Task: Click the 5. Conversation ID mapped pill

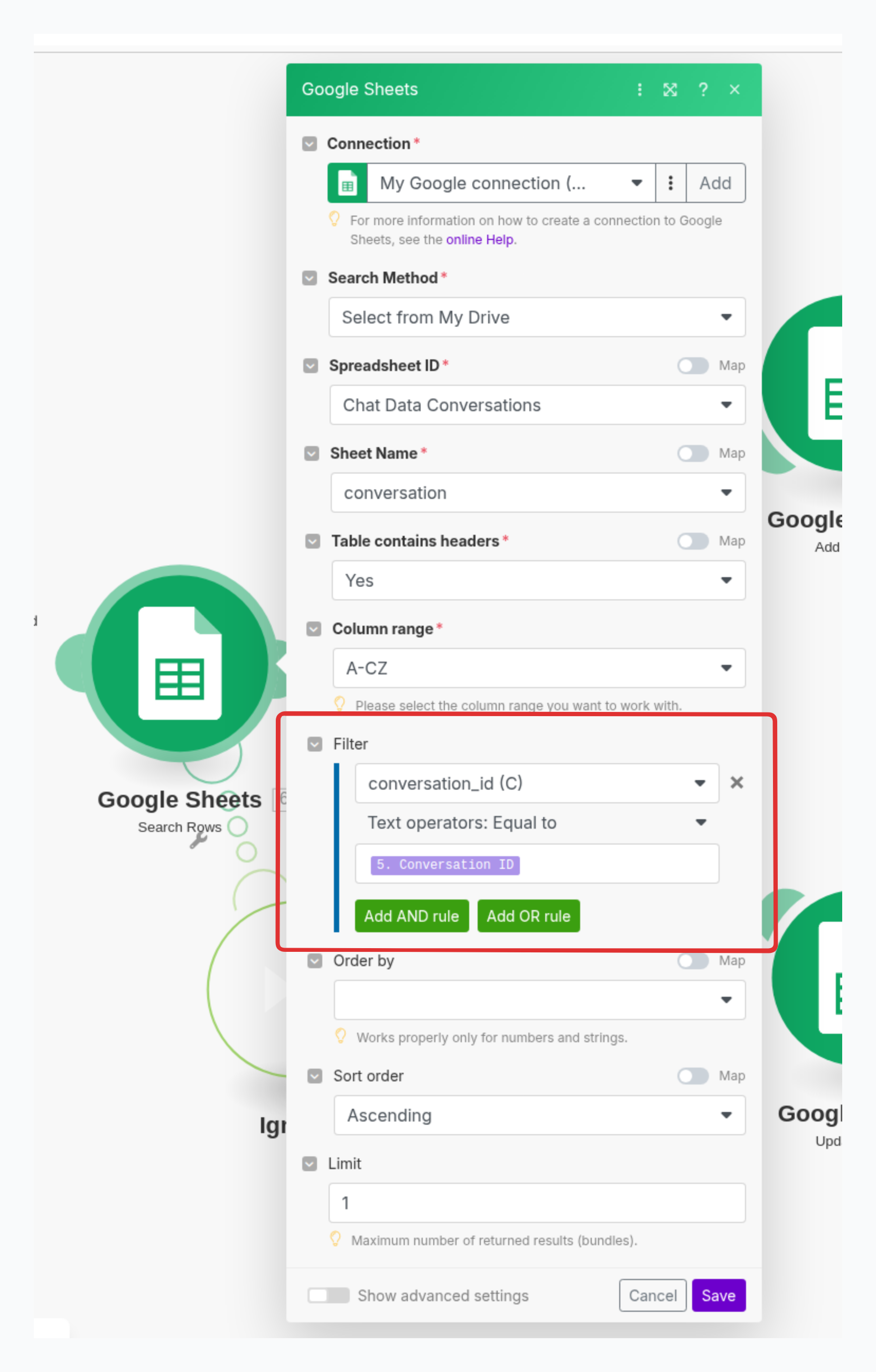Action: (445, 865)
